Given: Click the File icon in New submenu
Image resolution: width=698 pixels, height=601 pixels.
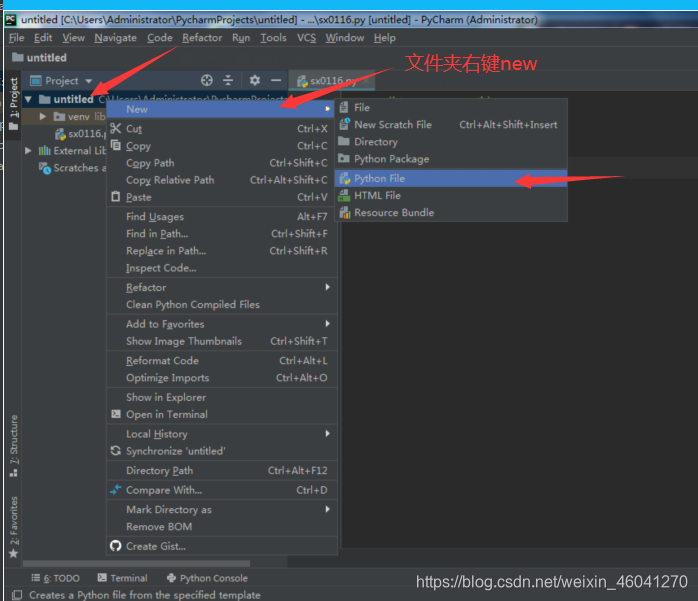Looking at the screenshot, I should [344, 107].
